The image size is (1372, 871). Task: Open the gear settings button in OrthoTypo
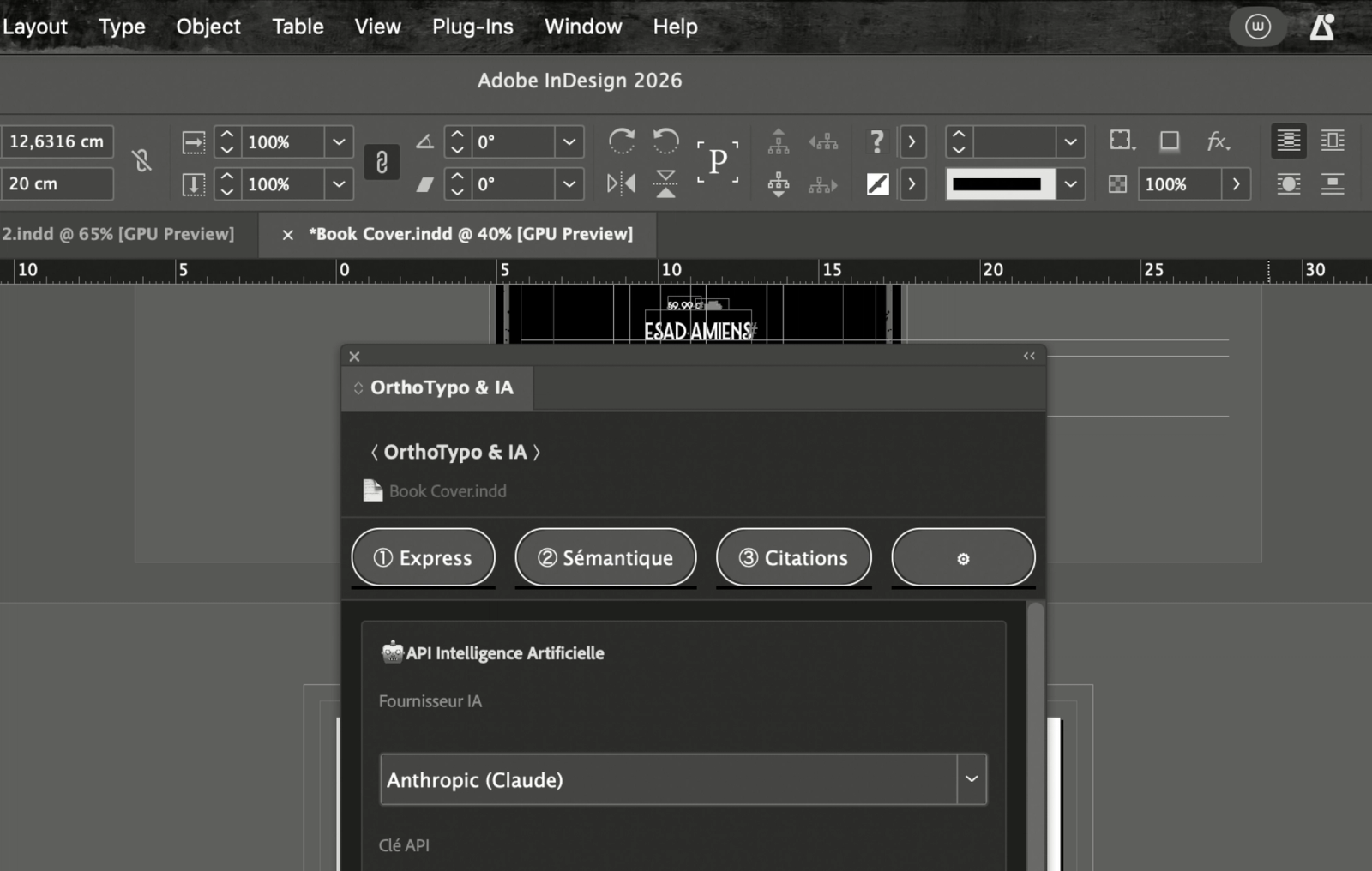click(x=963, y=557)
